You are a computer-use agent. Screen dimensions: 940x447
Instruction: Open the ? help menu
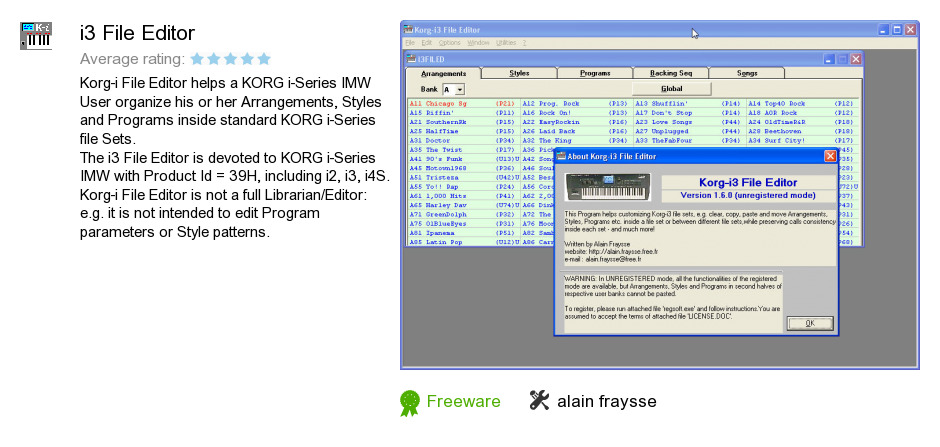[x=524, y=43]
